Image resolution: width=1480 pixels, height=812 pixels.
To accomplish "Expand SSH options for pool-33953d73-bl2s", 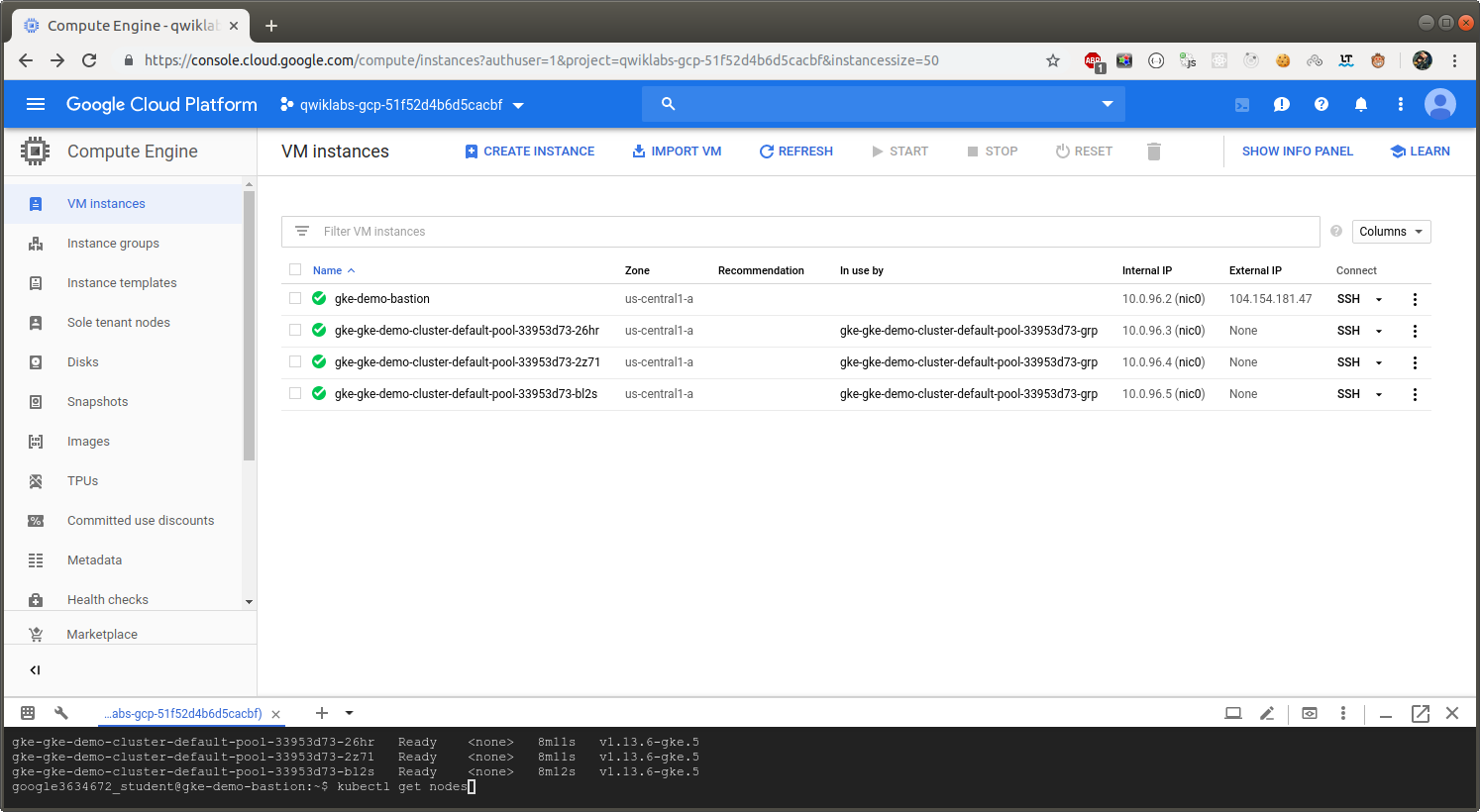I will [1379, 394].
